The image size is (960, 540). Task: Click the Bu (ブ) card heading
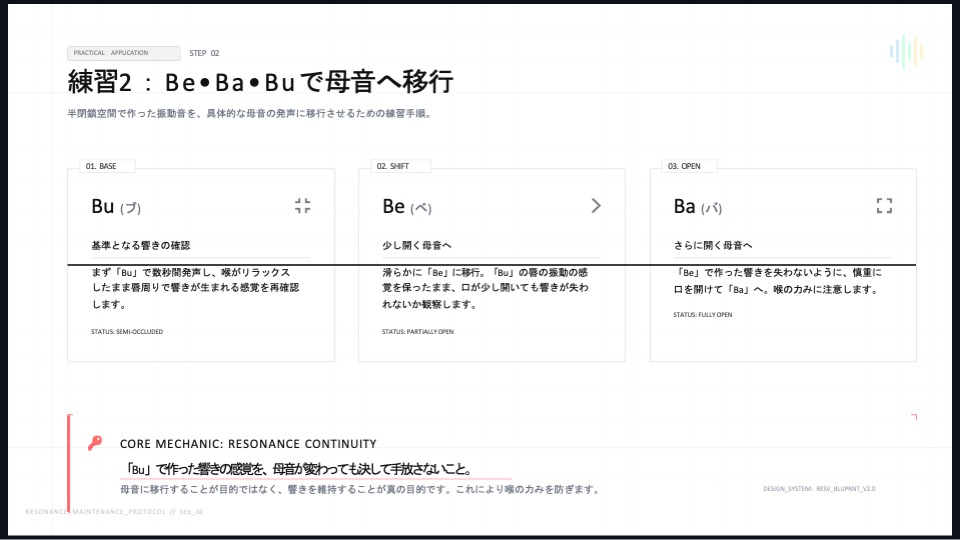coord(116,207)
